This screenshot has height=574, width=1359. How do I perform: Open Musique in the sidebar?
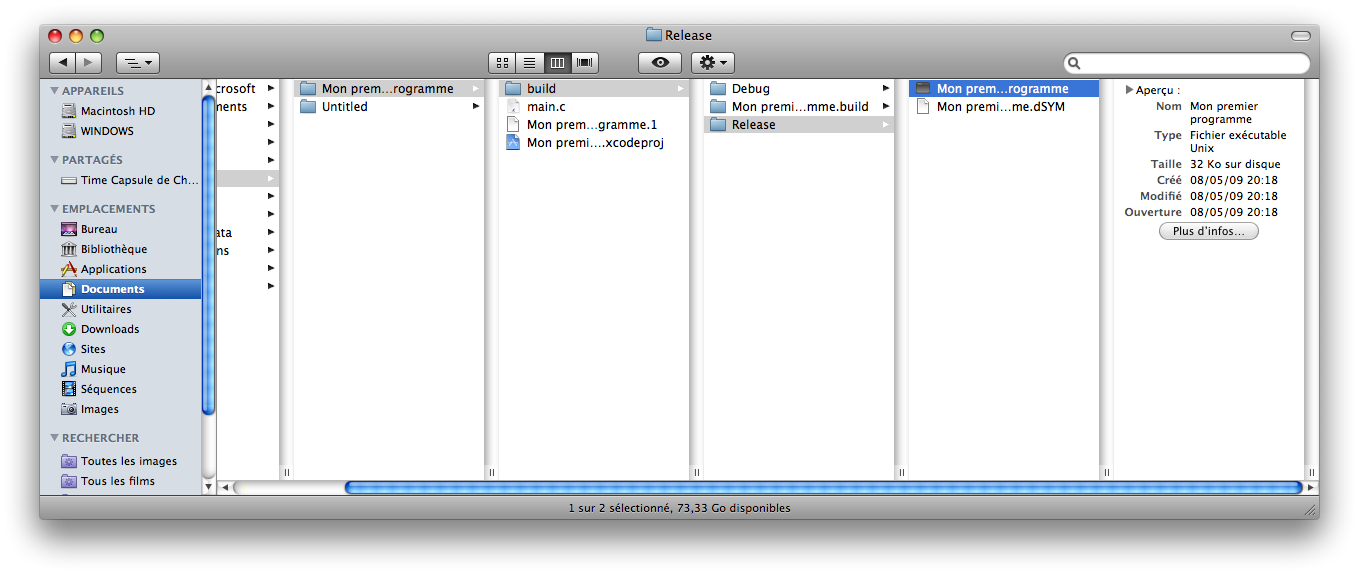point(120,369)
